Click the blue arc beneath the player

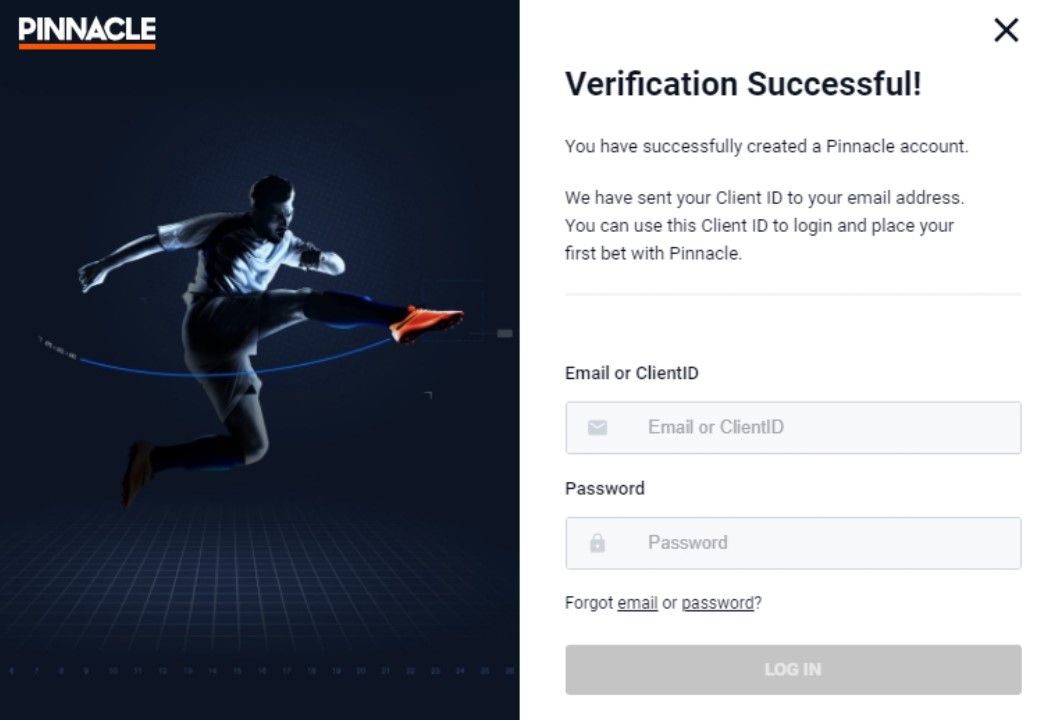pos(200,373)
